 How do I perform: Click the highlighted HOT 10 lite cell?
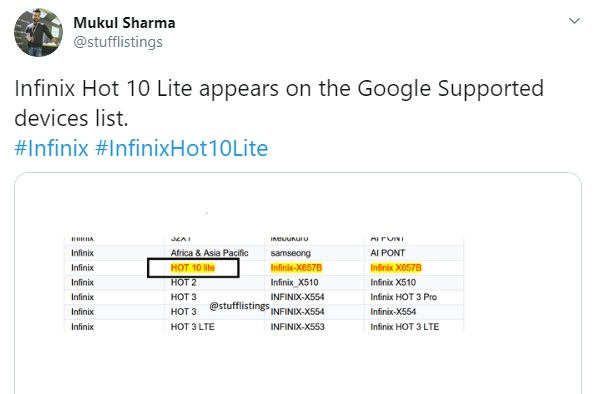click(193, 268)
